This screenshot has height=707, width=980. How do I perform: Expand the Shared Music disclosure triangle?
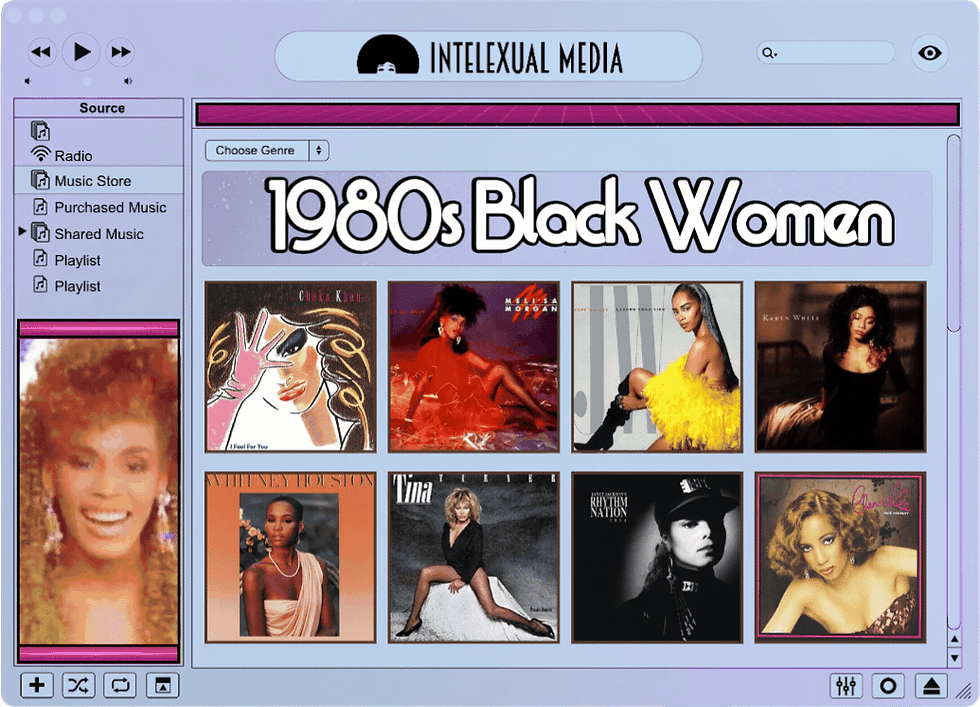22,231
